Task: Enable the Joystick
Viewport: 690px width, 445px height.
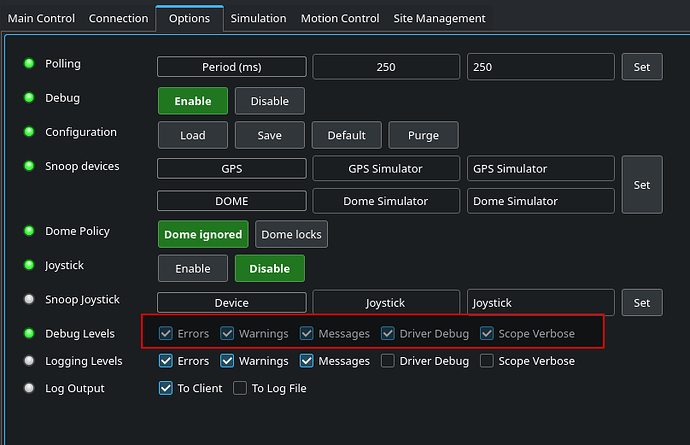Action: [x=193, y=268]
